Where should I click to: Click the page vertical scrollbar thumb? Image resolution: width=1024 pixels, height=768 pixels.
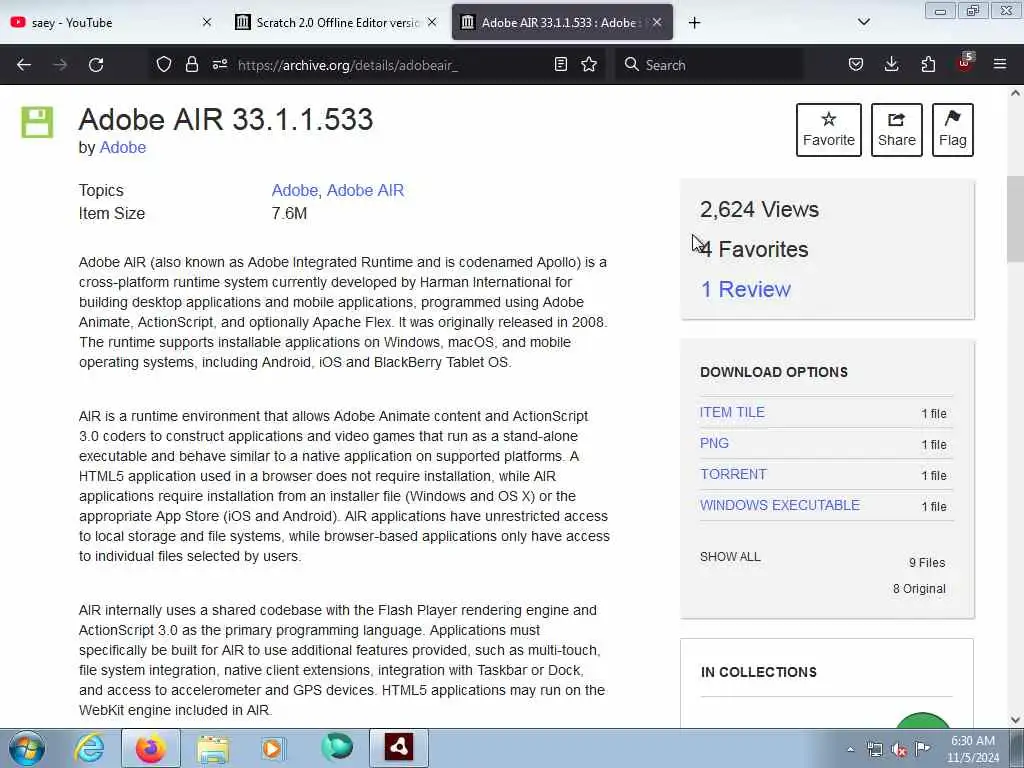coord(1015,219)
